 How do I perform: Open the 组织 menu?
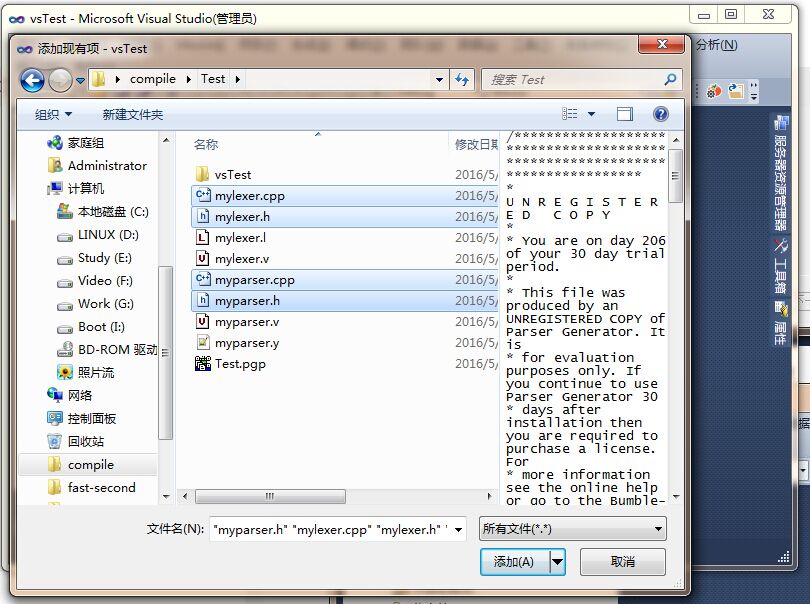point(53,114)
